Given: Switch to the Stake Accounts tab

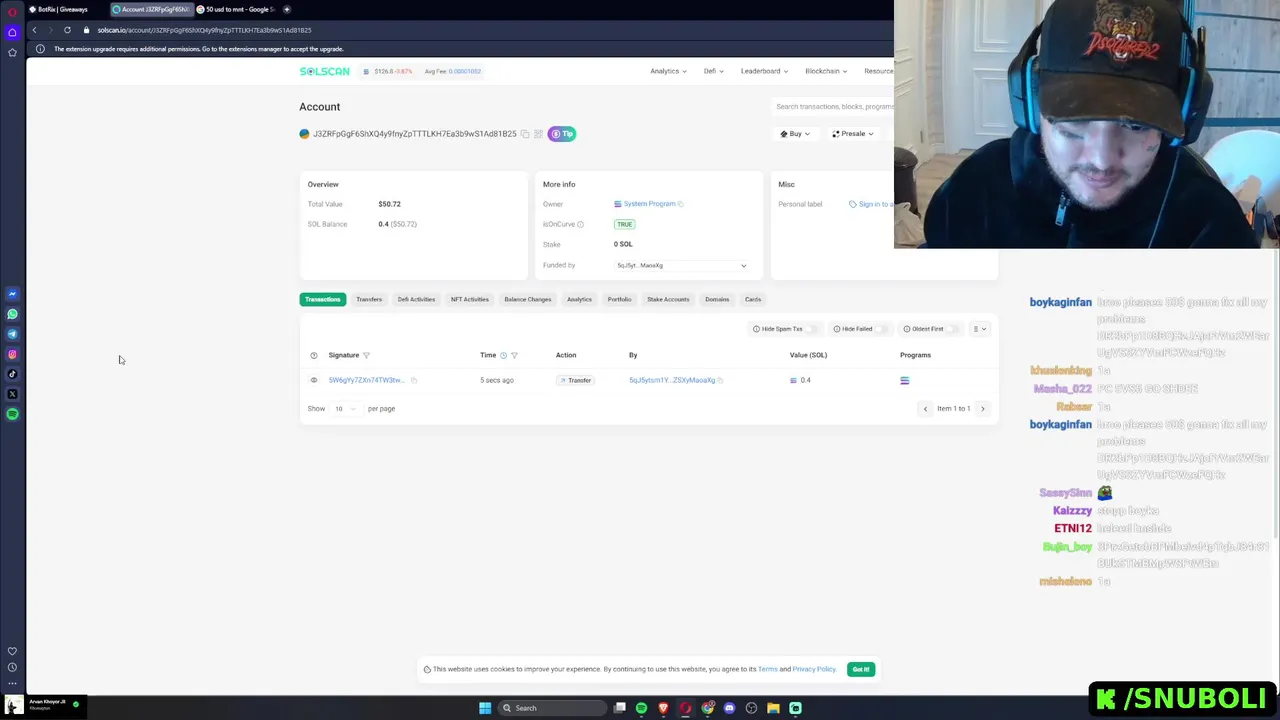Looking at the screenshot, I should (x=668, y=299).
